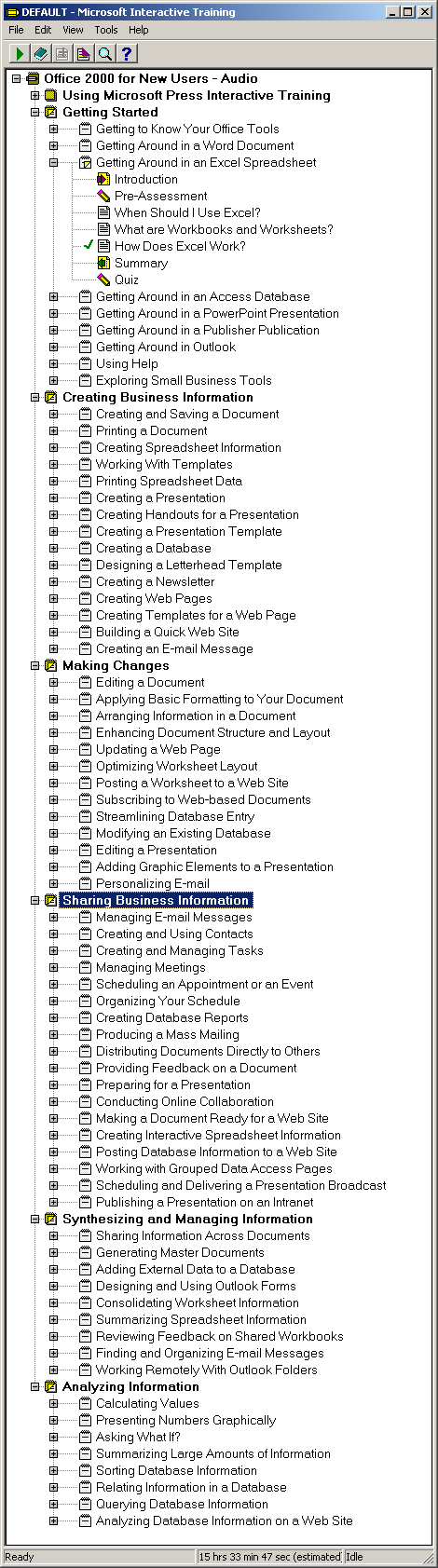Image resolution: width=438 pixels, height=1568 pixels.
Task: Click the green summary icon next to Summary
Action: point(103,263)
